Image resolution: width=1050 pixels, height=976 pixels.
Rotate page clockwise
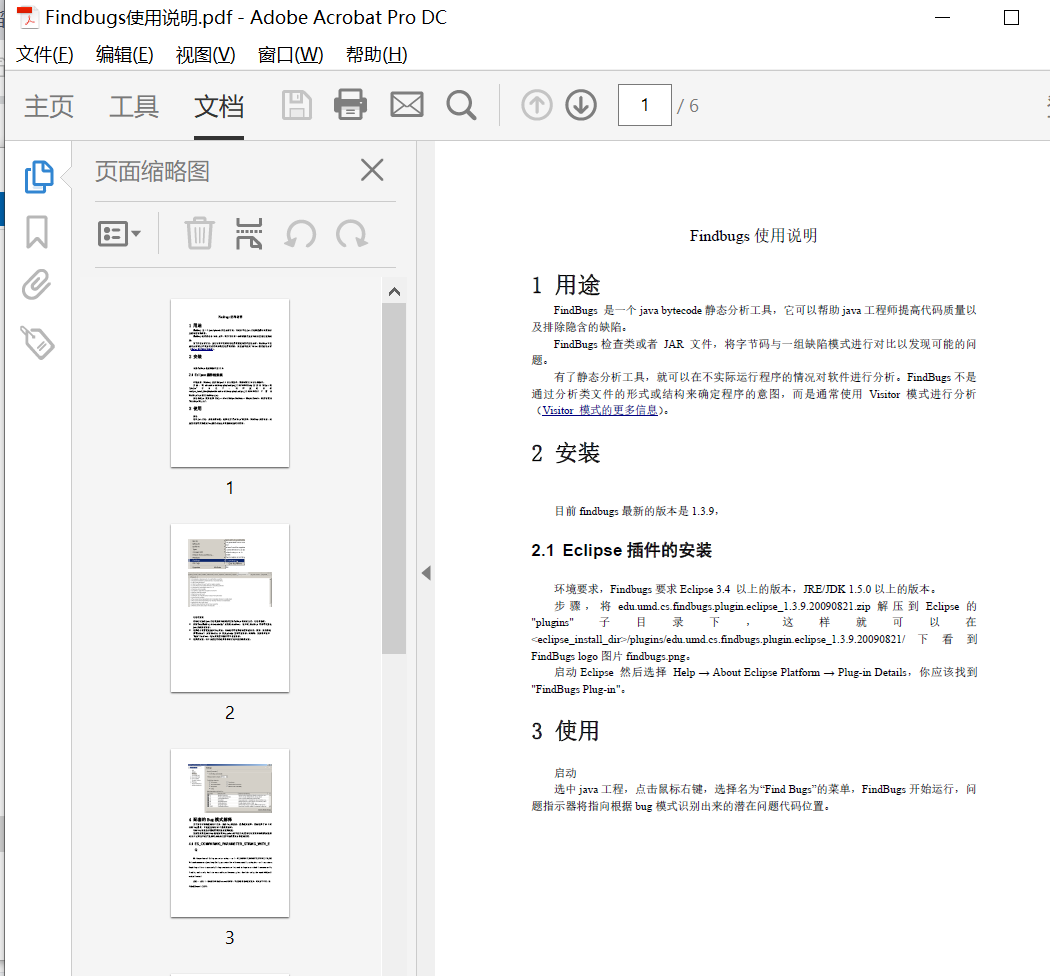[x=352, y=234]
